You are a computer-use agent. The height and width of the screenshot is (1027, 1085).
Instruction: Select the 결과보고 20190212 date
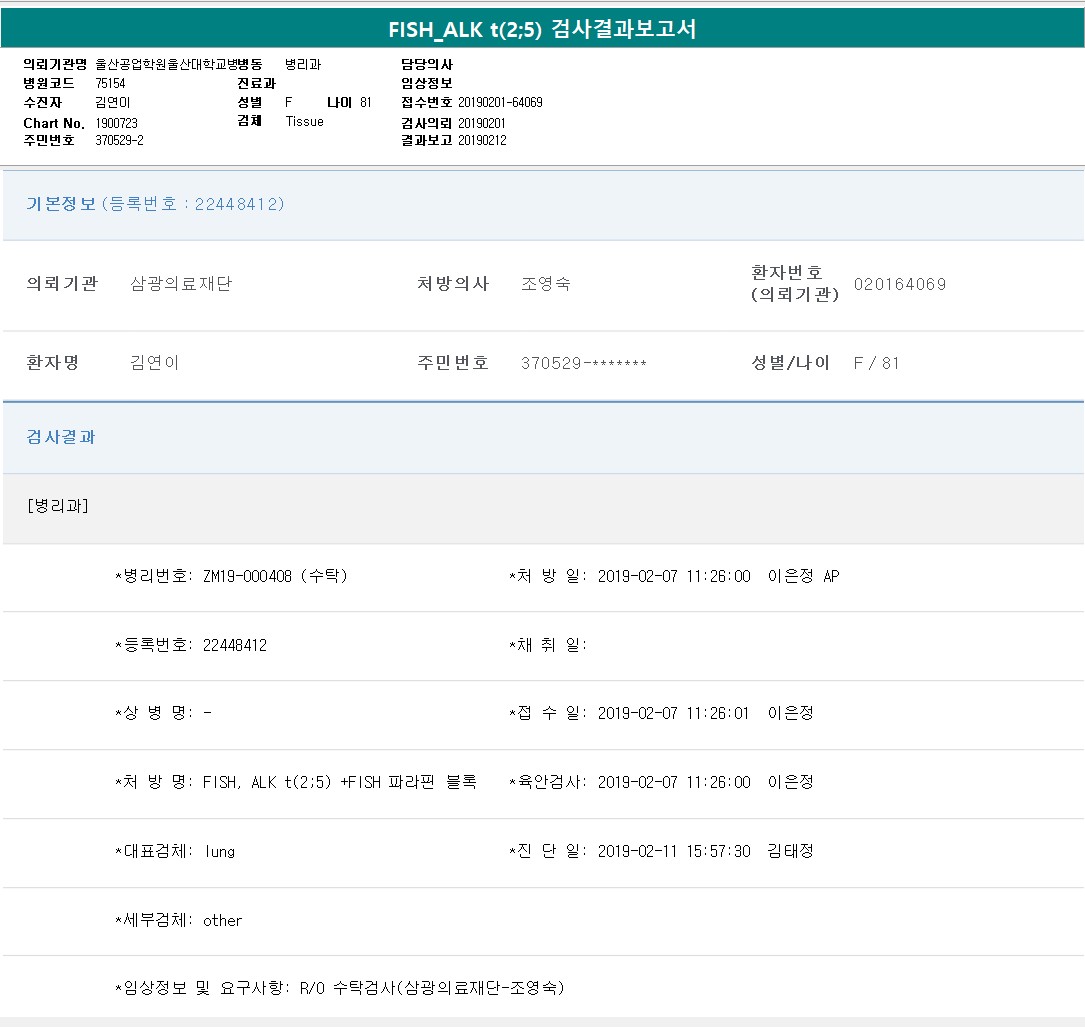point(482,140)
